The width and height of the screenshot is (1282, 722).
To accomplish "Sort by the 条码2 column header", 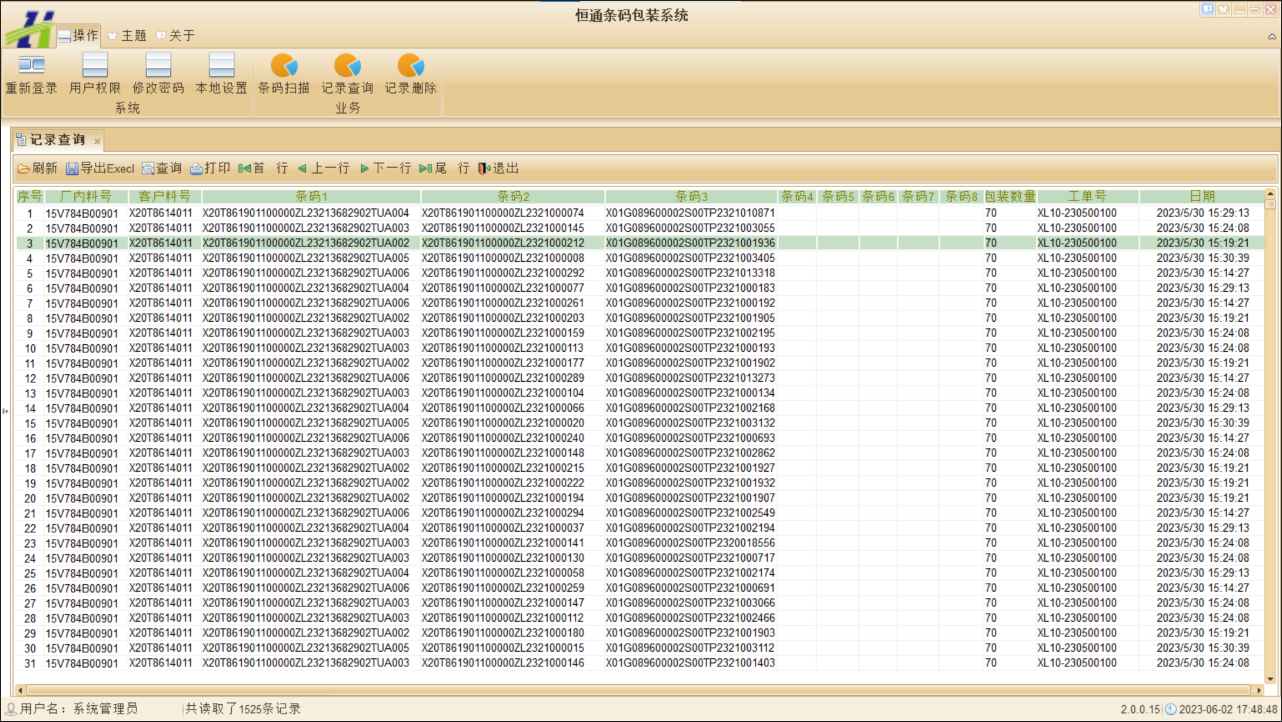I will (513, 197).
